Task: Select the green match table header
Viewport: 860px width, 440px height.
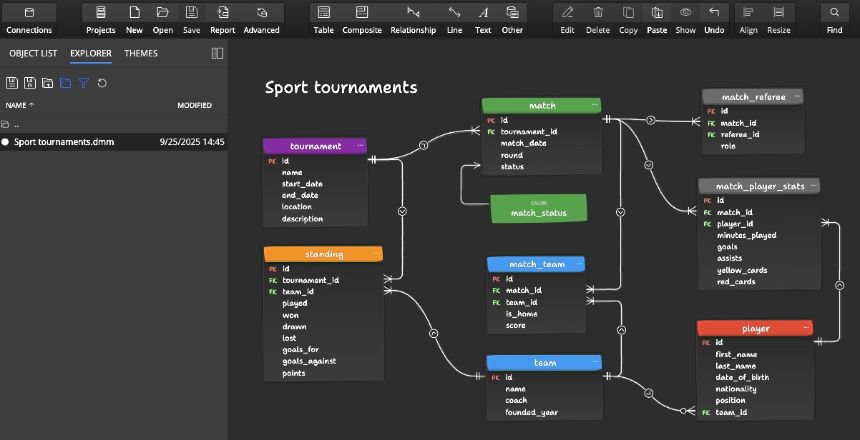Action: coord(541,105)
